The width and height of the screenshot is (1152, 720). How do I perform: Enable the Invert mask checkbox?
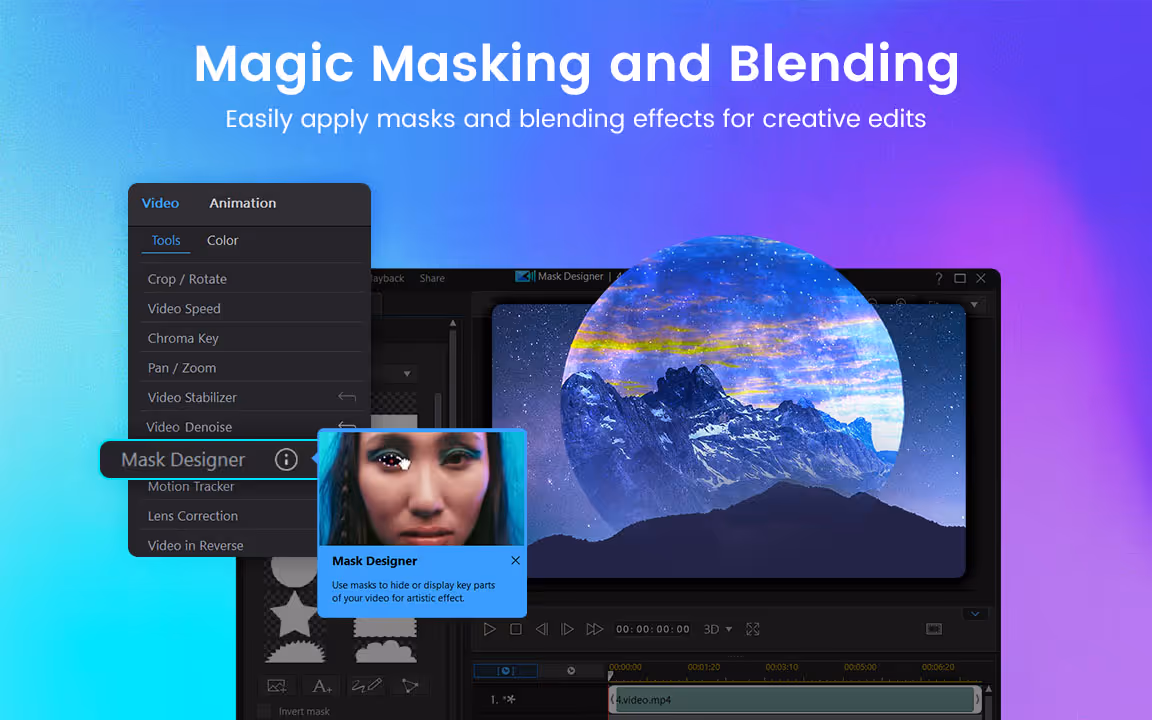264,711
